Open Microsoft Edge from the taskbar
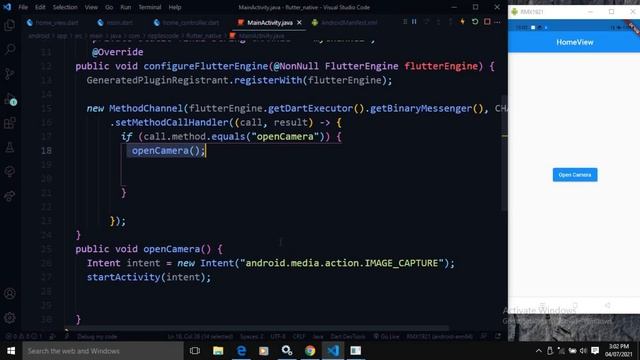640x360 pixels. (x=241, y=351)
